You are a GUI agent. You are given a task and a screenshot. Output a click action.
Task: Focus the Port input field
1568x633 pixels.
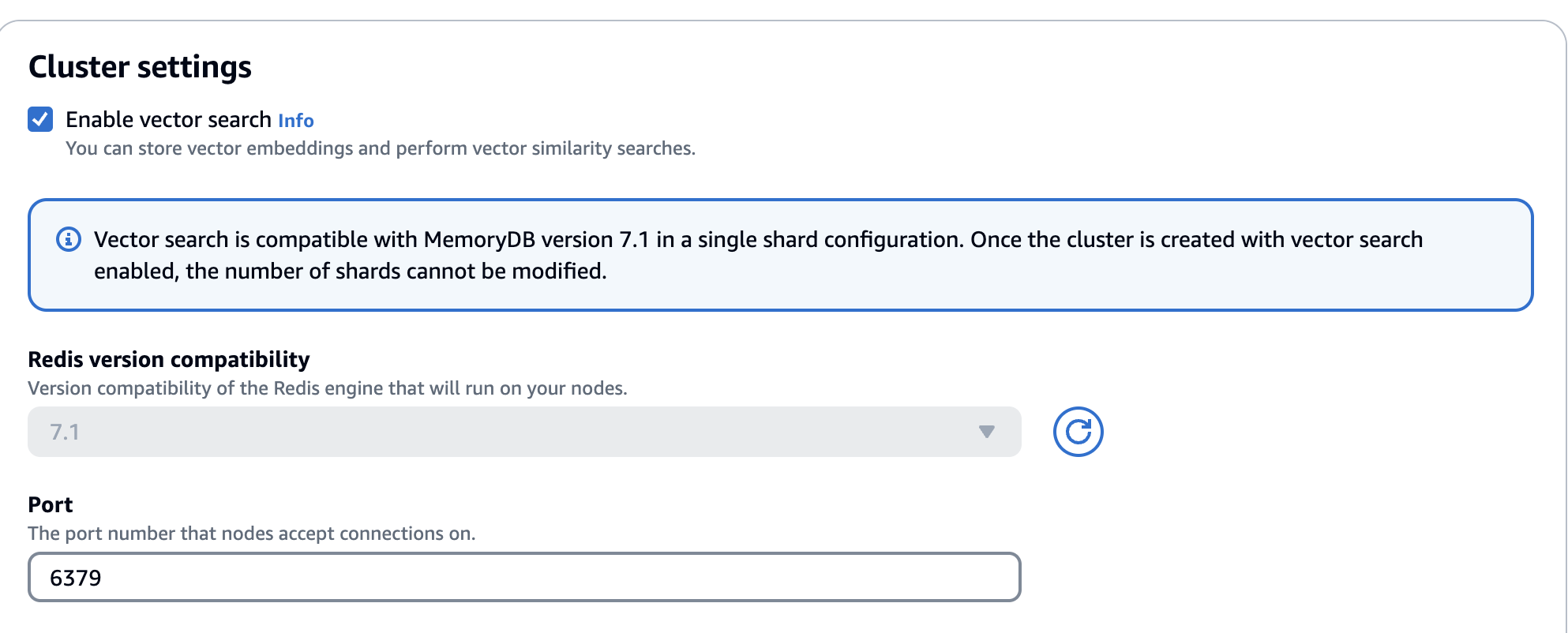(x=523, y=577)
